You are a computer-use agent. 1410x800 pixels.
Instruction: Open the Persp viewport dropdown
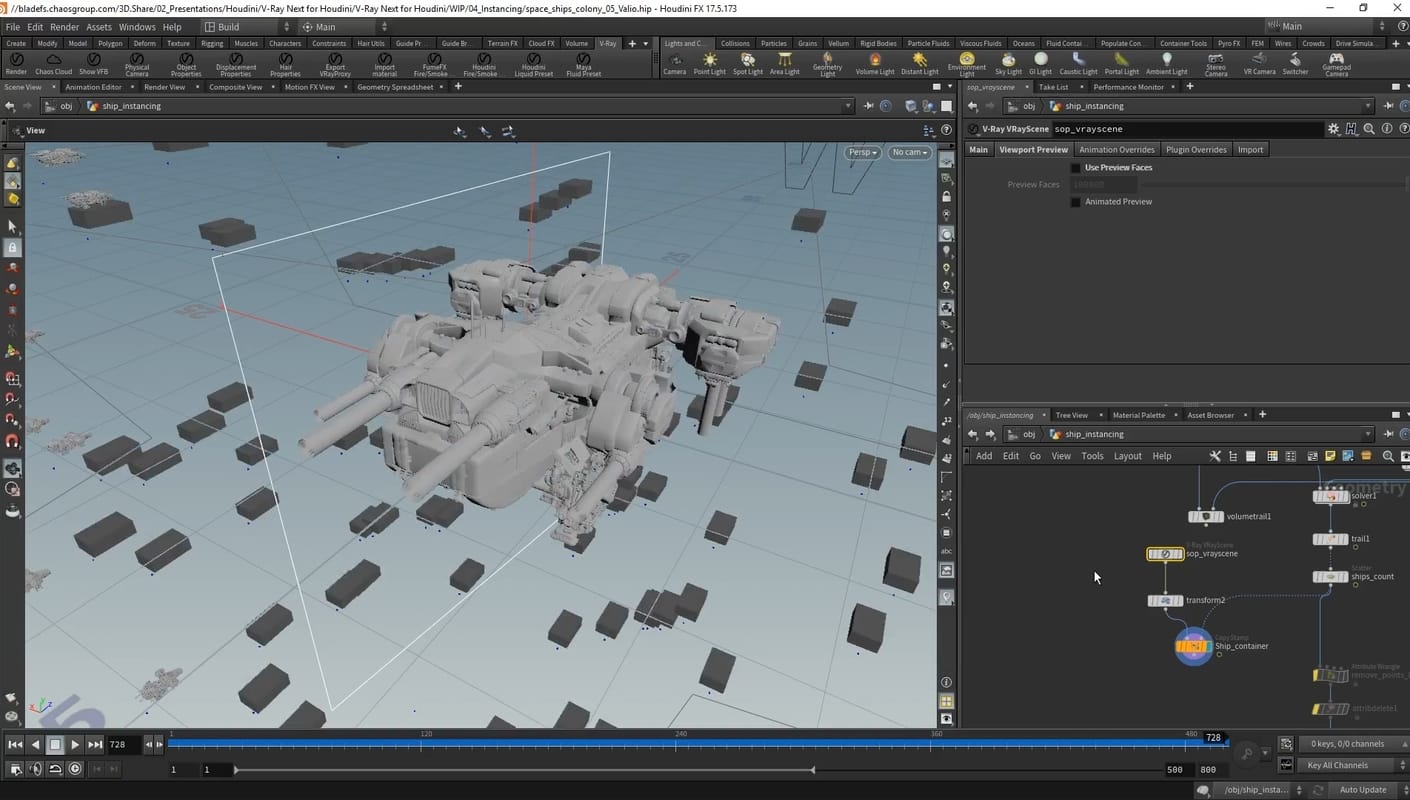click(x=862, y=152)
